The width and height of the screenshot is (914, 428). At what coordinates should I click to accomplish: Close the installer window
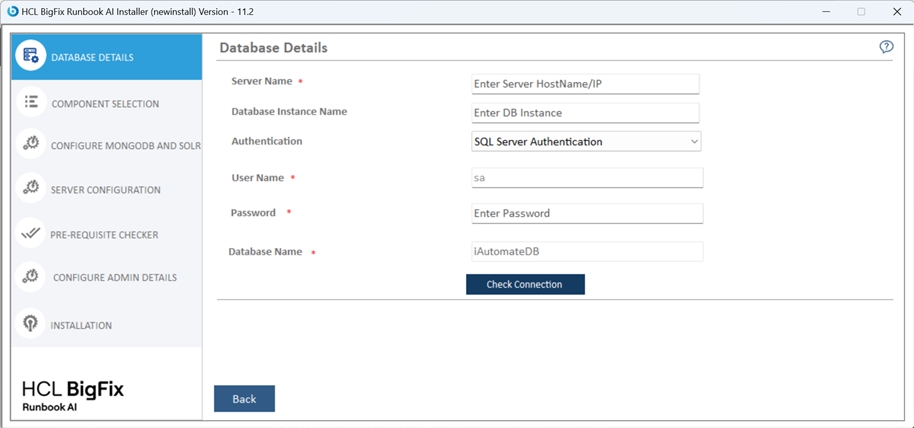click(x=896, y=12)
